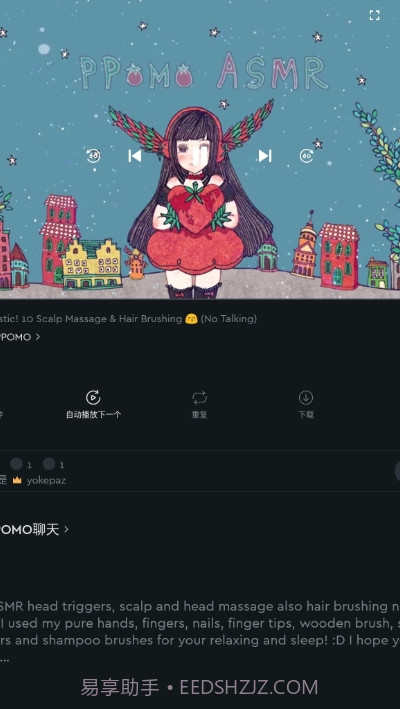Image resolution: width=400 pixels, height=709 pixels.
Task: Tap the 下载 download icon
Action: pos(306,398)
